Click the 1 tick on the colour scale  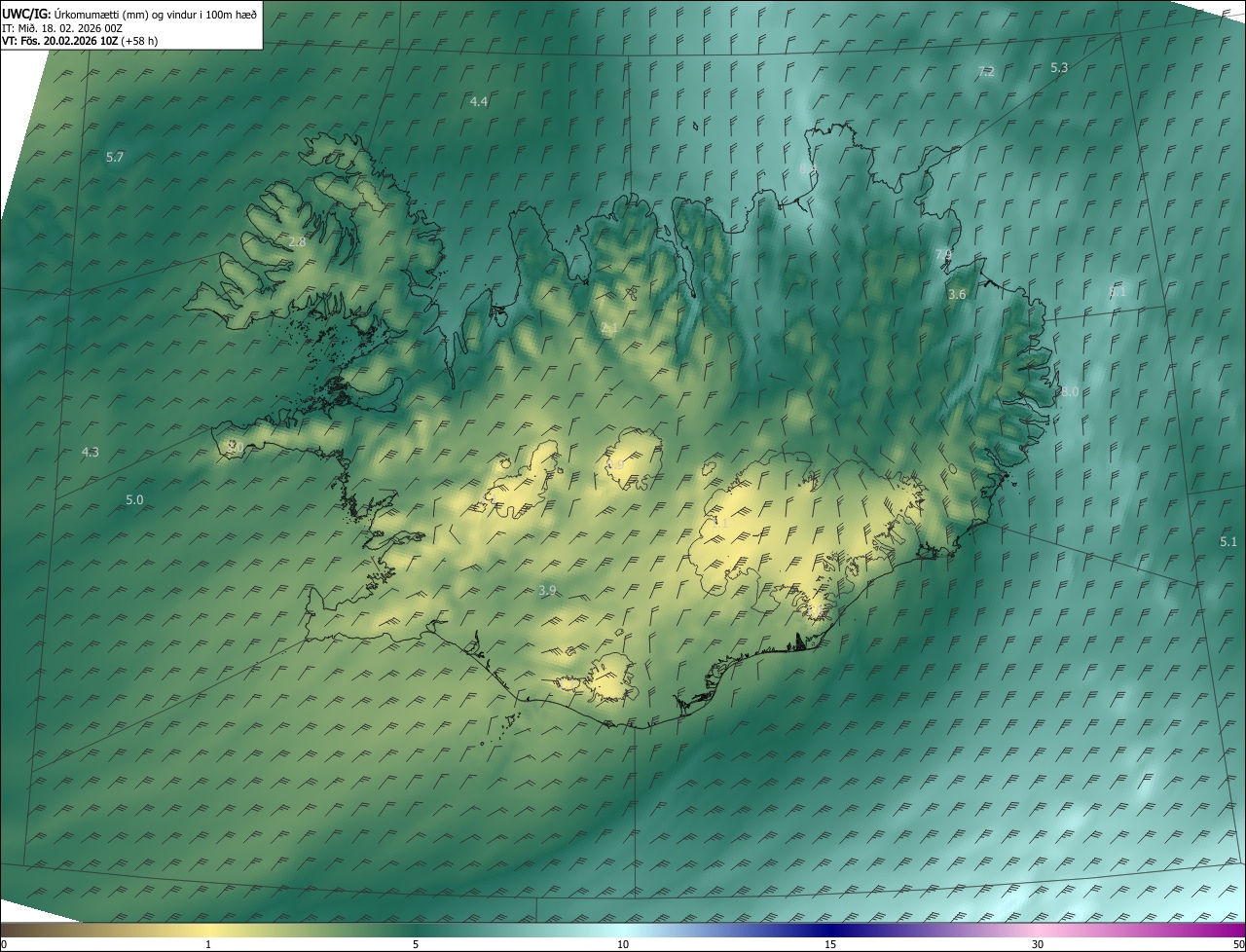(208, 944)
